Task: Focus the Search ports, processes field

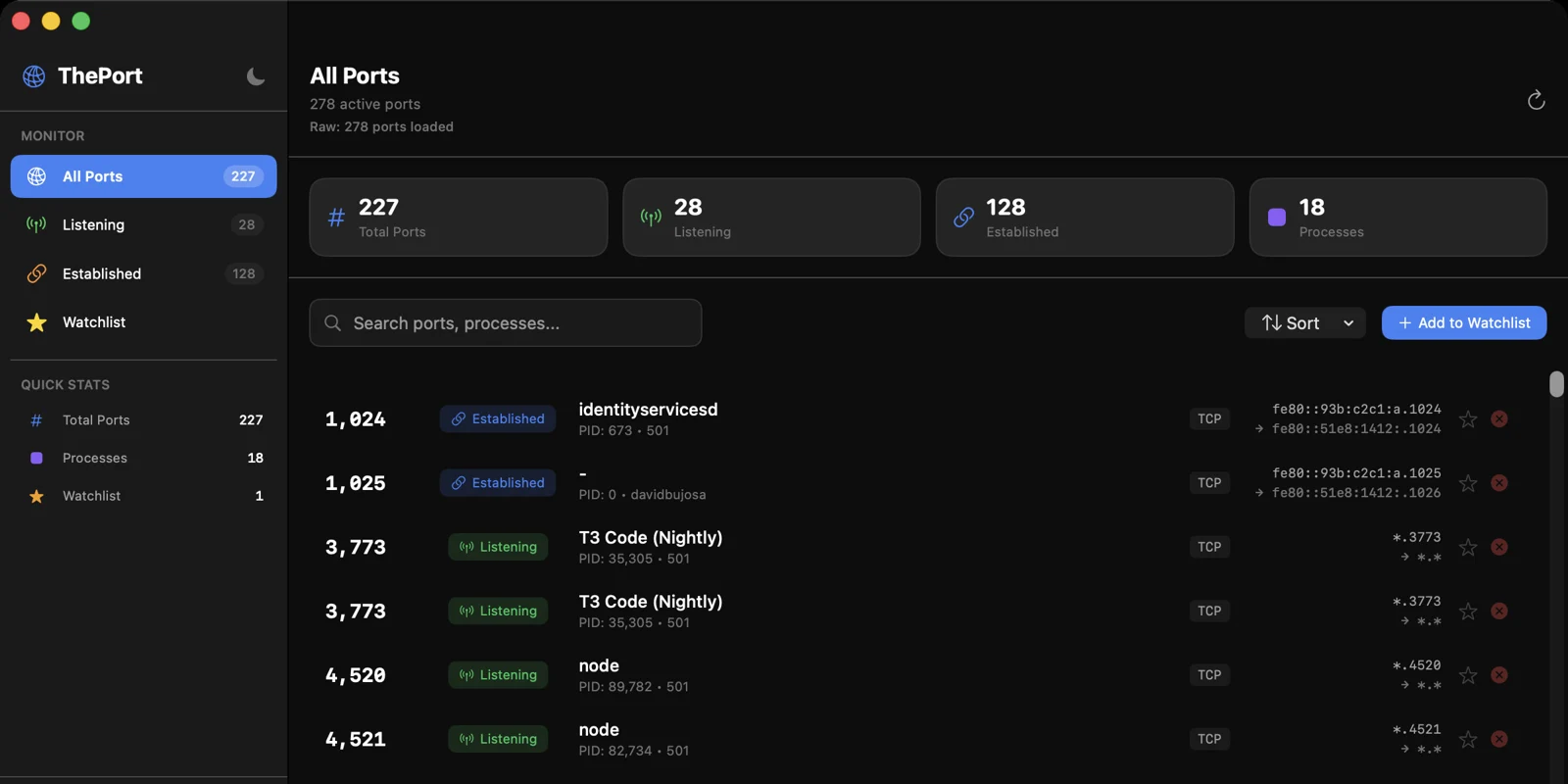Action: (506, 322)
